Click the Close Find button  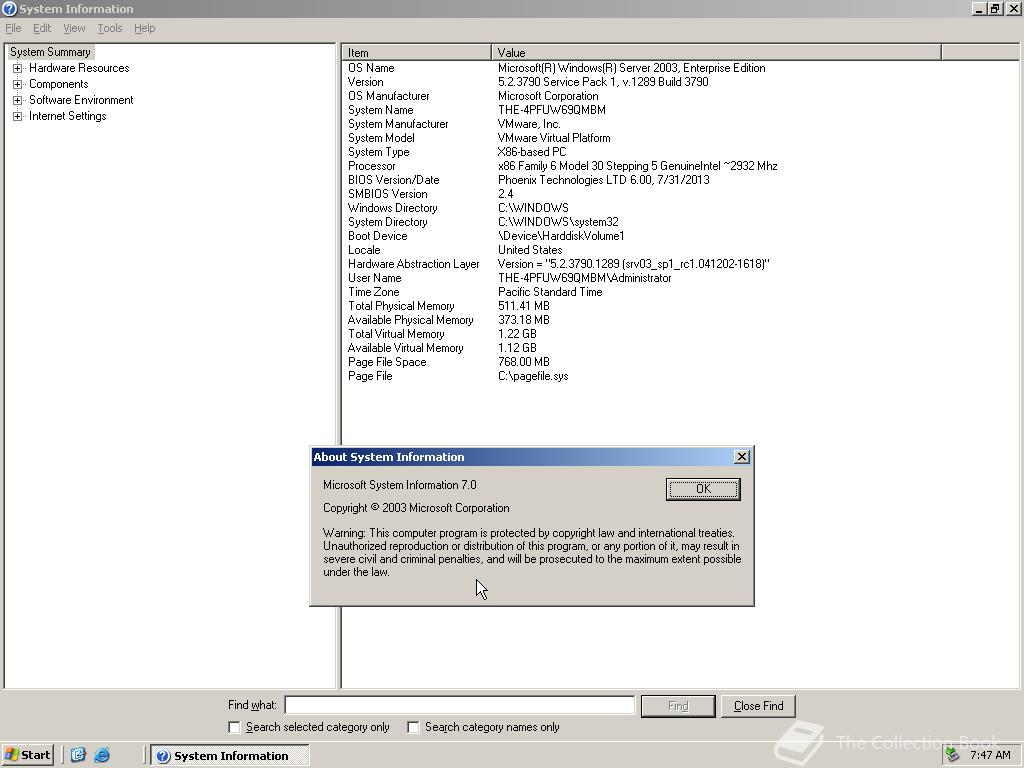pos(758,705)
